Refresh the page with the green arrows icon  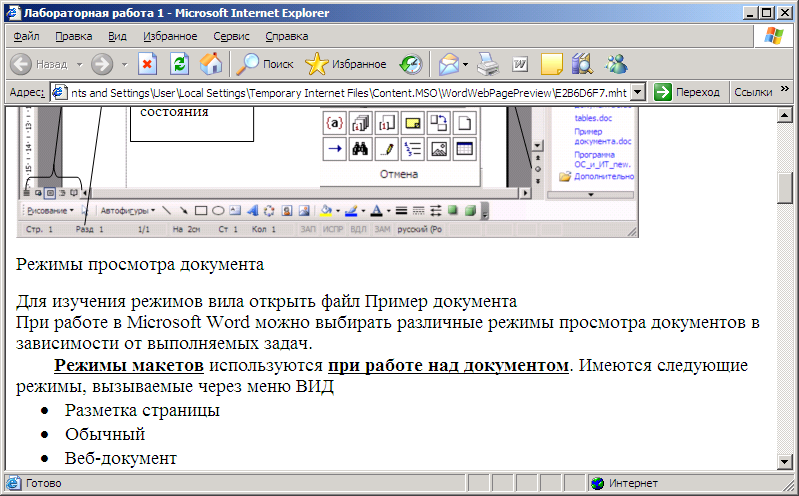tap(179, 64)
